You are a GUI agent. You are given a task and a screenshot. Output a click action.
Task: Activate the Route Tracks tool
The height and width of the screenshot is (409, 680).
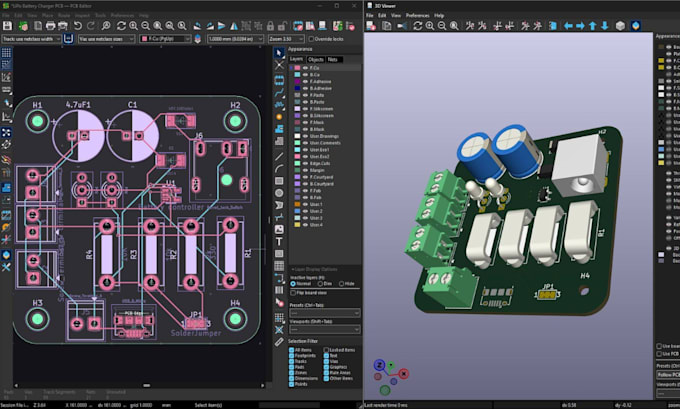279,92
